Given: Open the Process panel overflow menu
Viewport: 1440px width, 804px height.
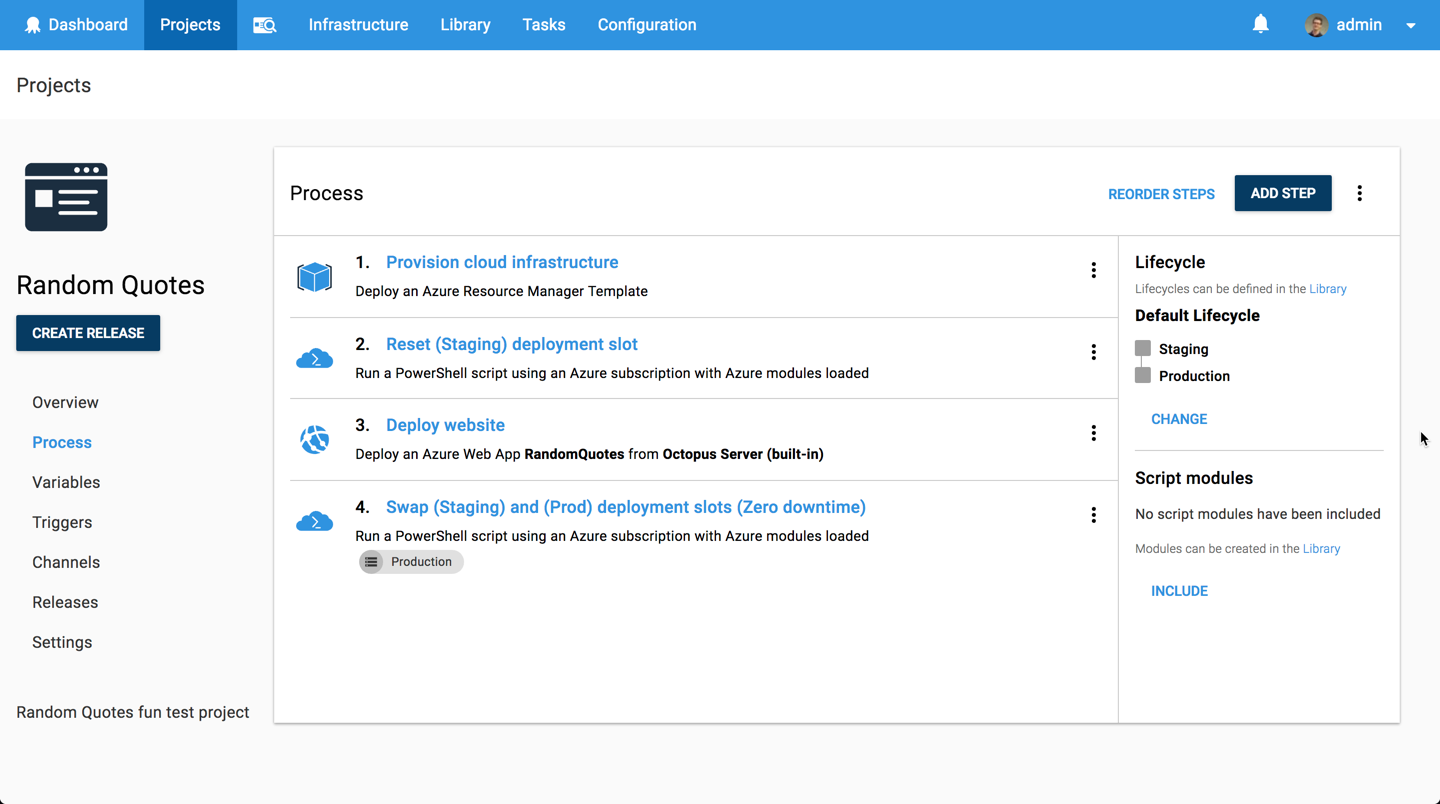Looking at the screenshot, I should coord(1359,193).
